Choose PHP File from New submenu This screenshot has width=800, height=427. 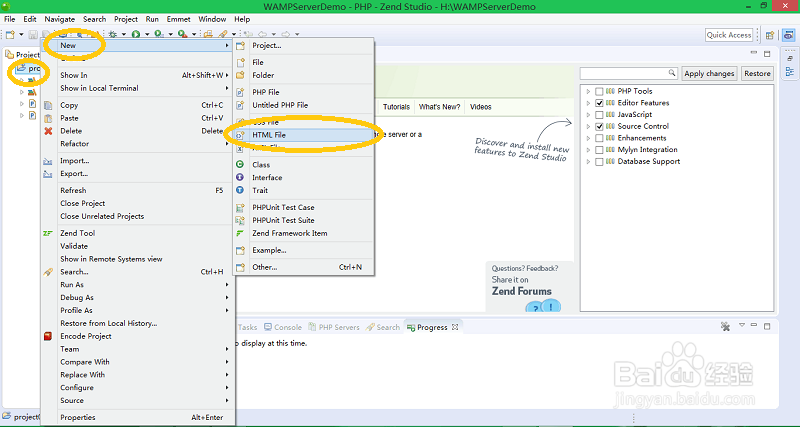[x=304, y=92]
